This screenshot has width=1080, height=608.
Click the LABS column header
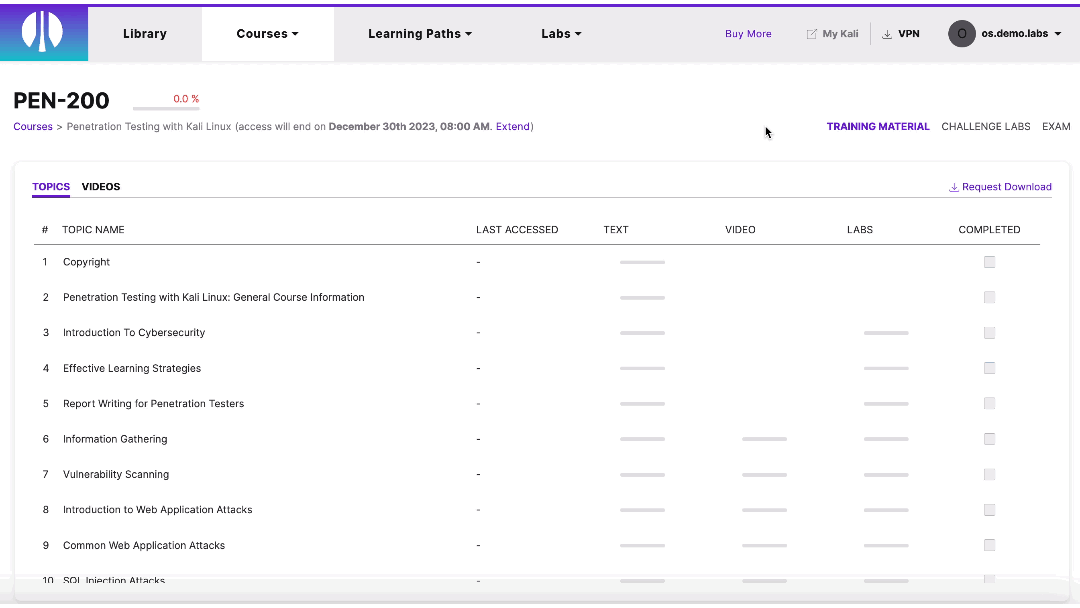(860, 230)
